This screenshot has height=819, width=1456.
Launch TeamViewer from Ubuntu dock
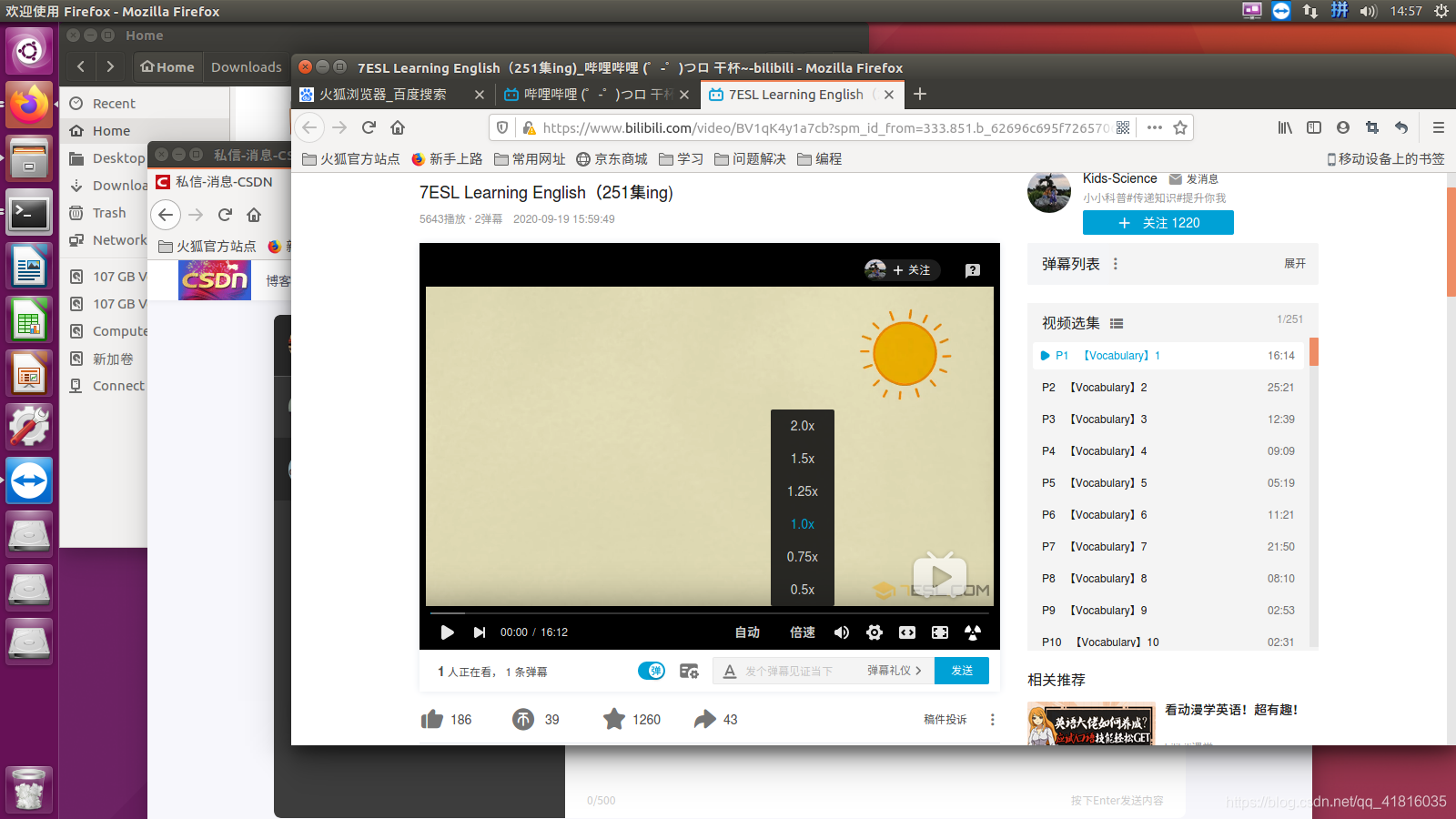point(28,480)
